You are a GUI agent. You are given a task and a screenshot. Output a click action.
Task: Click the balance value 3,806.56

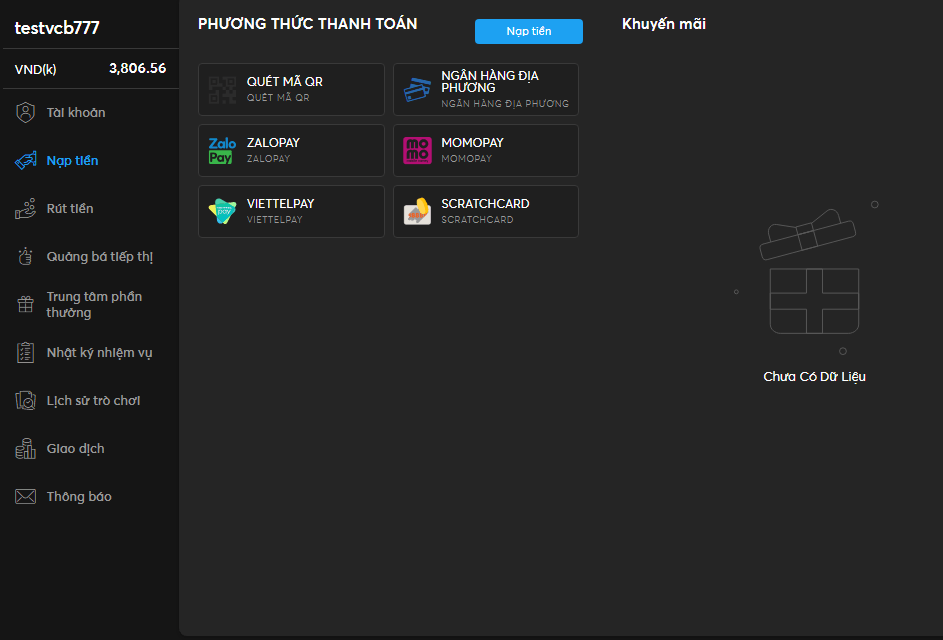(x=137, y=69)
